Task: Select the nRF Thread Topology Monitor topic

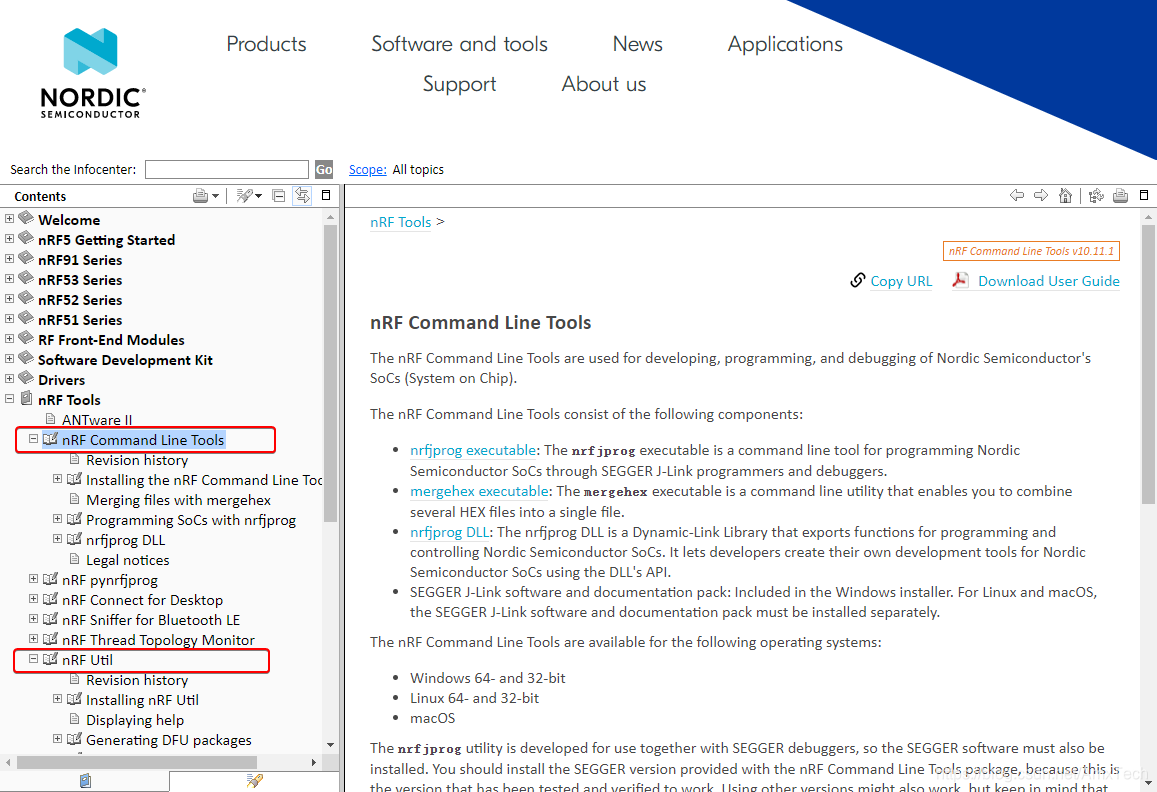Action: tap(158, 640)
